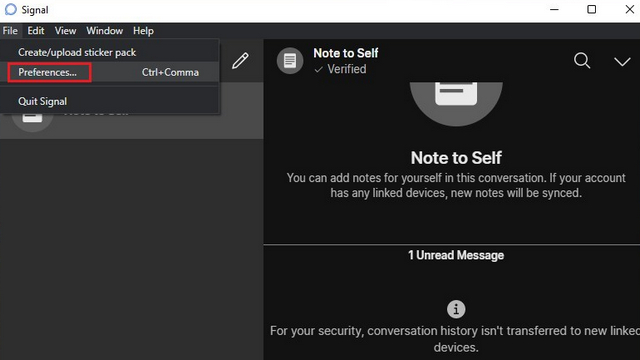Expand the conversation options chevron
The height and width of the screenshot is (360, 640).
(622, 61)
